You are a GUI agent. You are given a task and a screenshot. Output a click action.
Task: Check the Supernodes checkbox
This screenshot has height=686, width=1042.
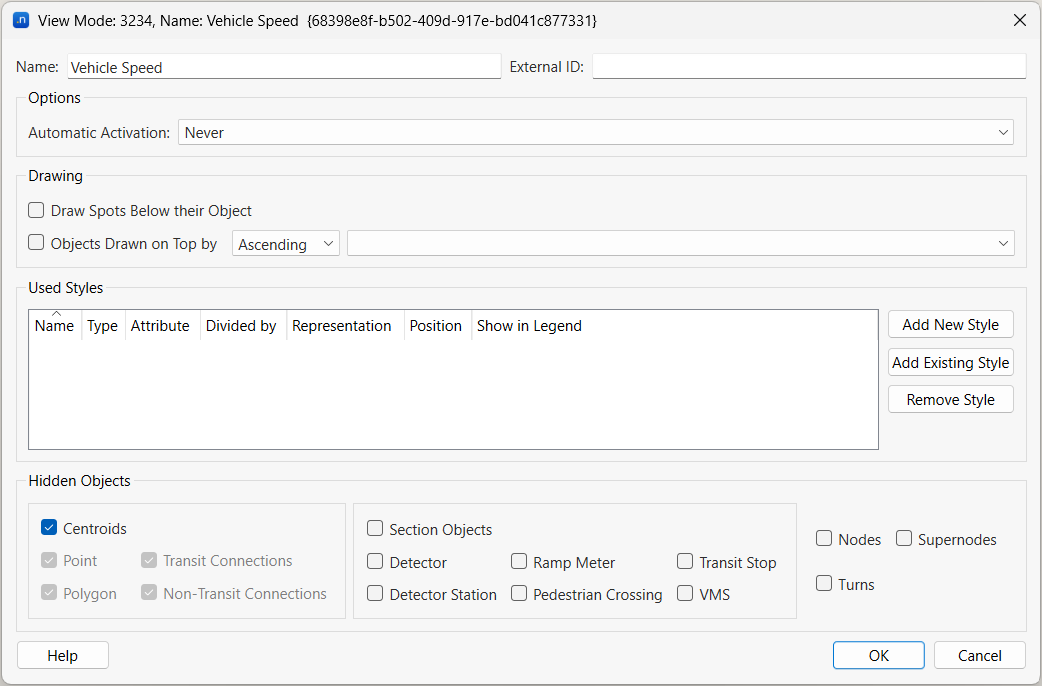pyautogui.click(x=904, y=539)
